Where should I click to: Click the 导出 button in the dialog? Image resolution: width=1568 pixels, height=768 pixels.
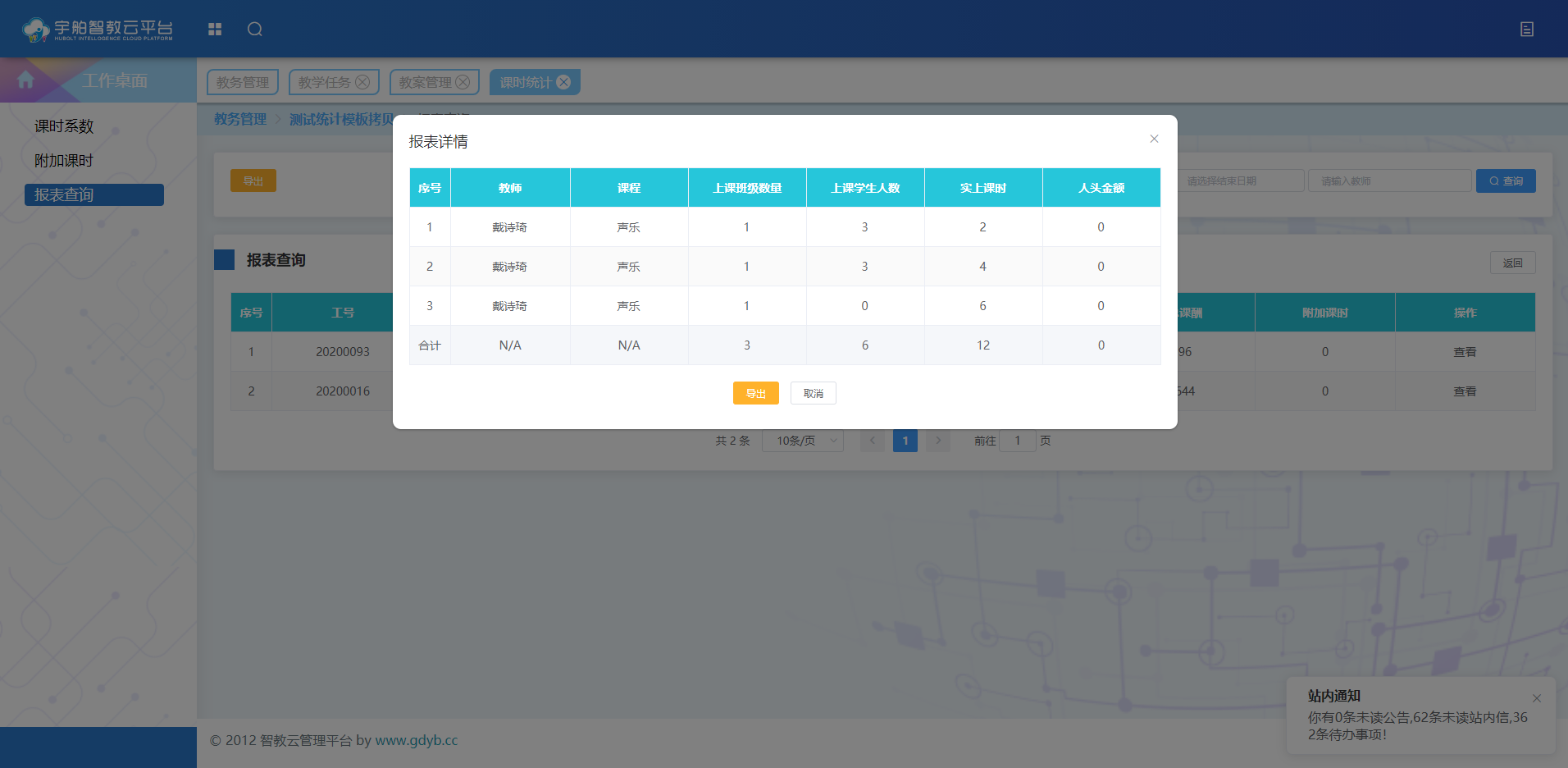tap(756, 393)
